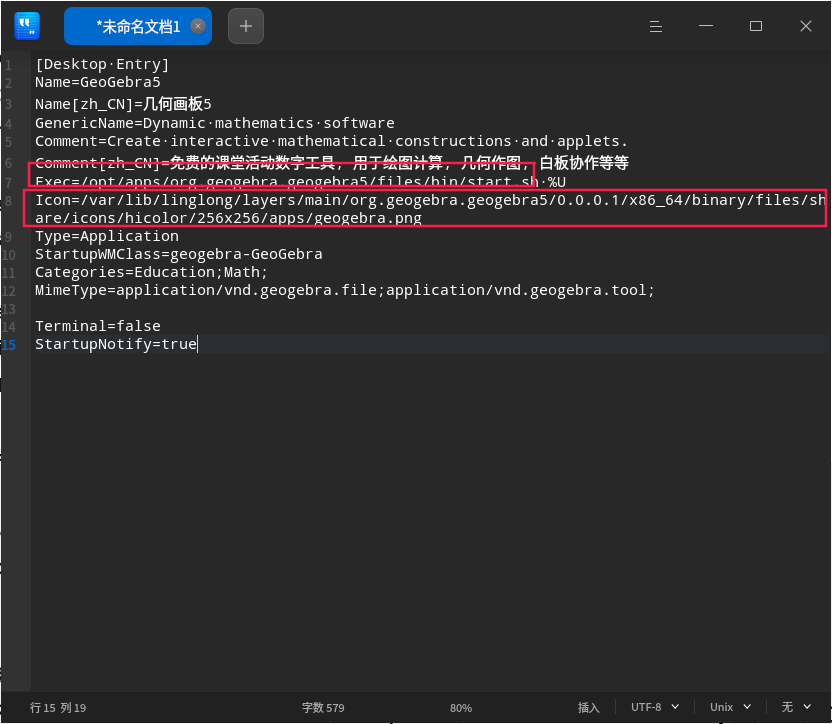This screenshot has height=724, width=832.
Task: Switch to the *未命名文档1 tab
Action: pos(138,26)
